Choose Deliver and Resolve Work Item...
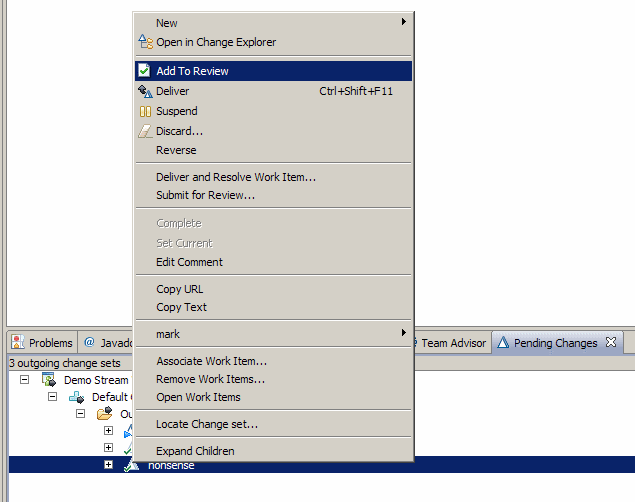Viewport: 635px width, 502px height. pyautogui.click(x=273, y=177)
